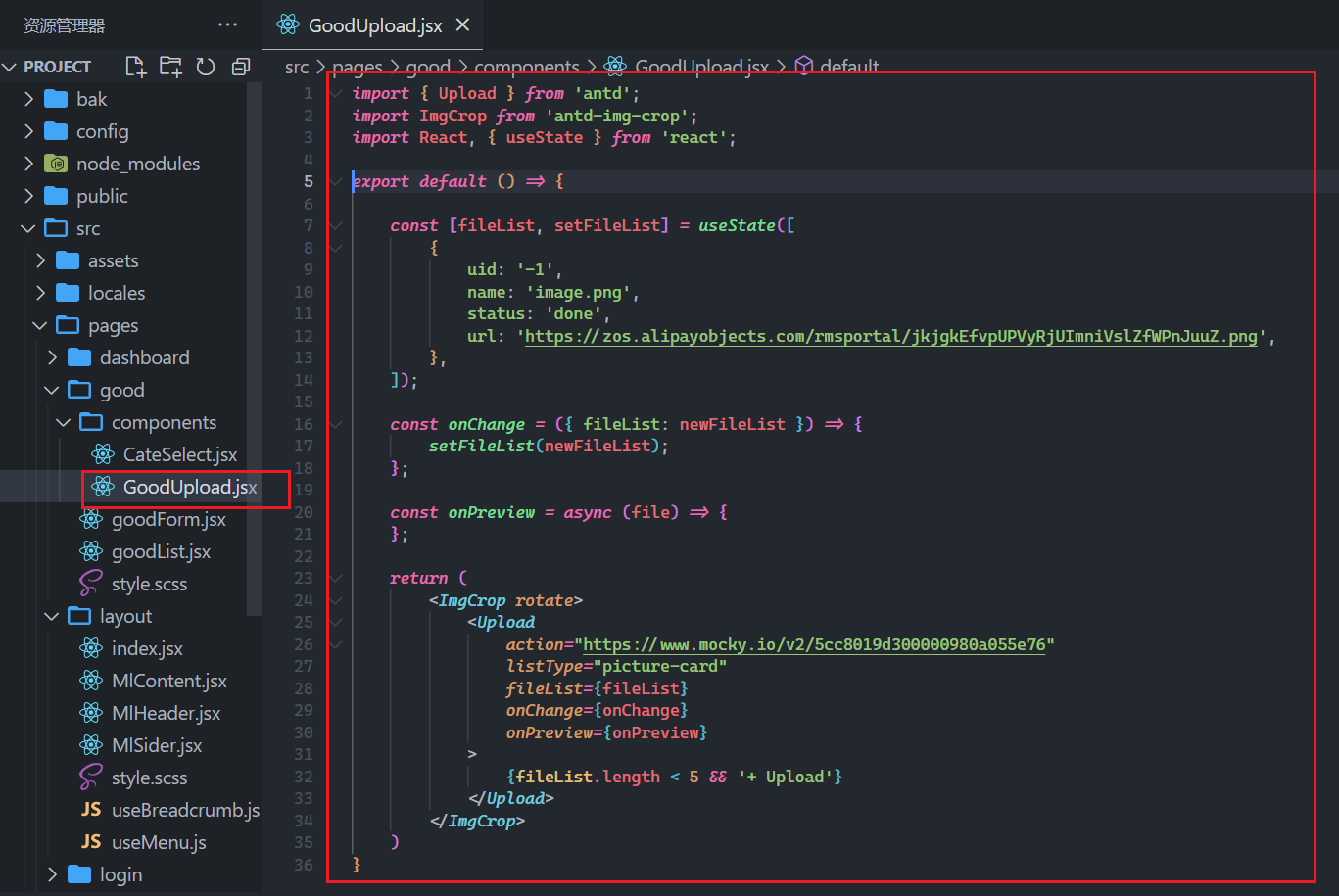Screen dimensions: 1339x896
Task: Collapse the PROJECT section chevron
Action: tap(11, 67)
